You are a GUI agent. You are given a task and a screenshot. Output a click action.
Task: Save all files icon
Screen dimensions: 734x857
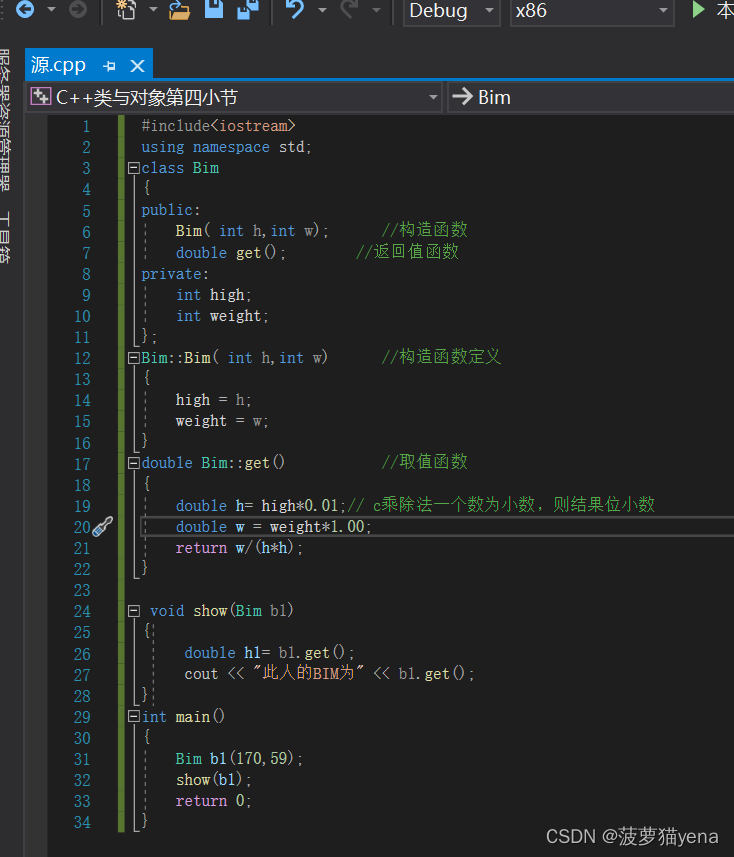point(248,10)
